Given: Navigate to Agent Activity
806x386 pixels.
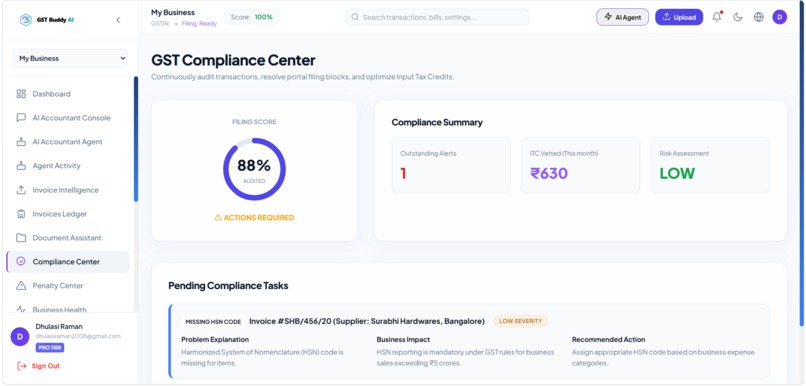Looking at the screenshot, I should coord(57,166).
